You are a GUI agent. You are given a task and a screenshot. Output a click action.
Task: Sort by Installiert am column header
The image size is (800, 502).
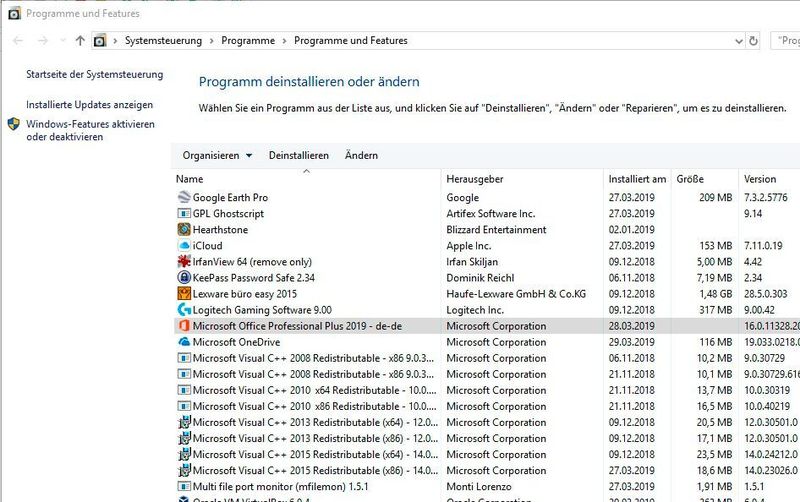(637, 179)
